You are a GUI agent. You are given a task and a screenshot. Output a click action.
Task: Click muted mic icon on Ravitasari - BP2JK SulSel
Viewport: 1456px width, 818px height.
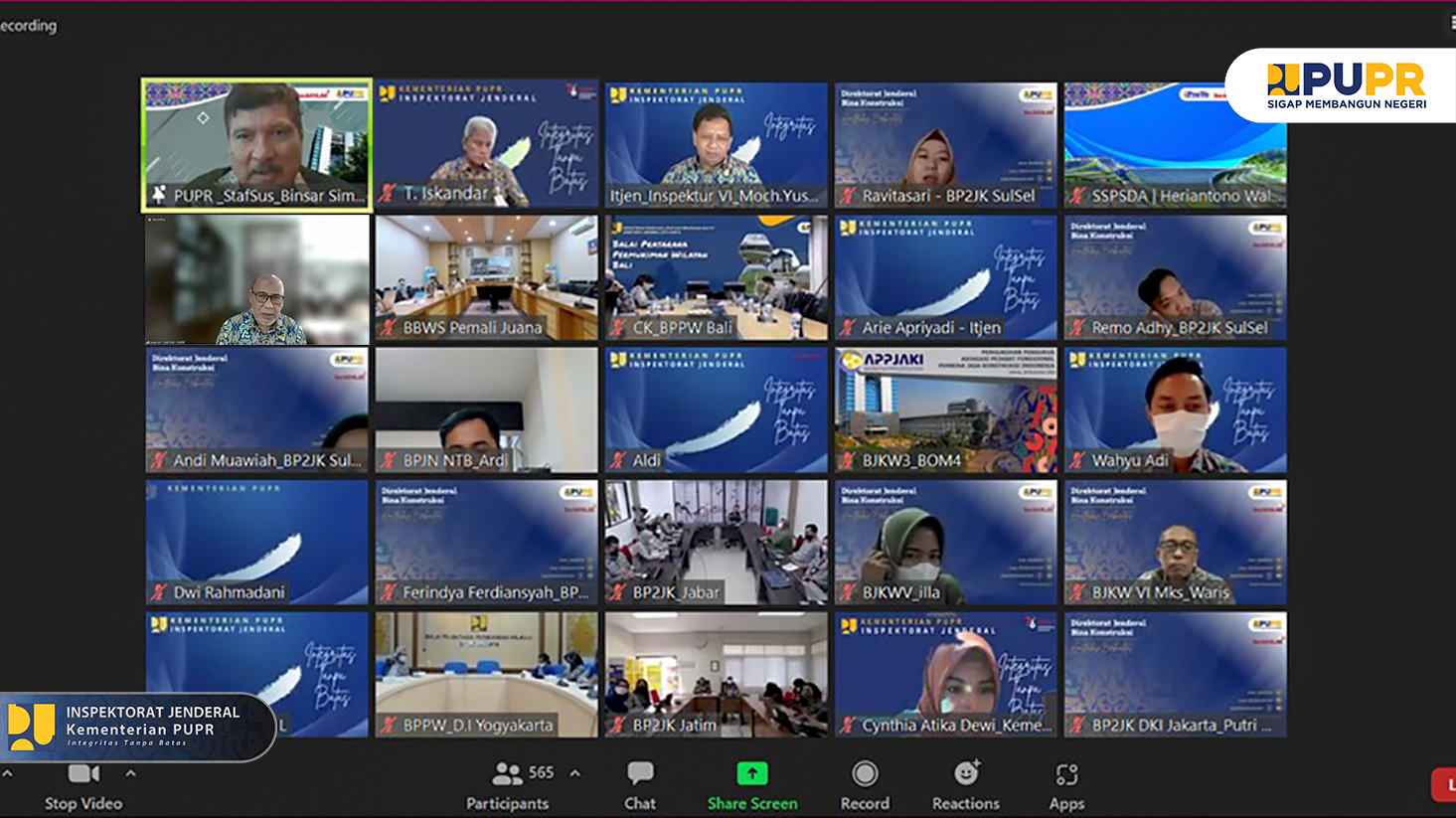[x=848, y=196]
